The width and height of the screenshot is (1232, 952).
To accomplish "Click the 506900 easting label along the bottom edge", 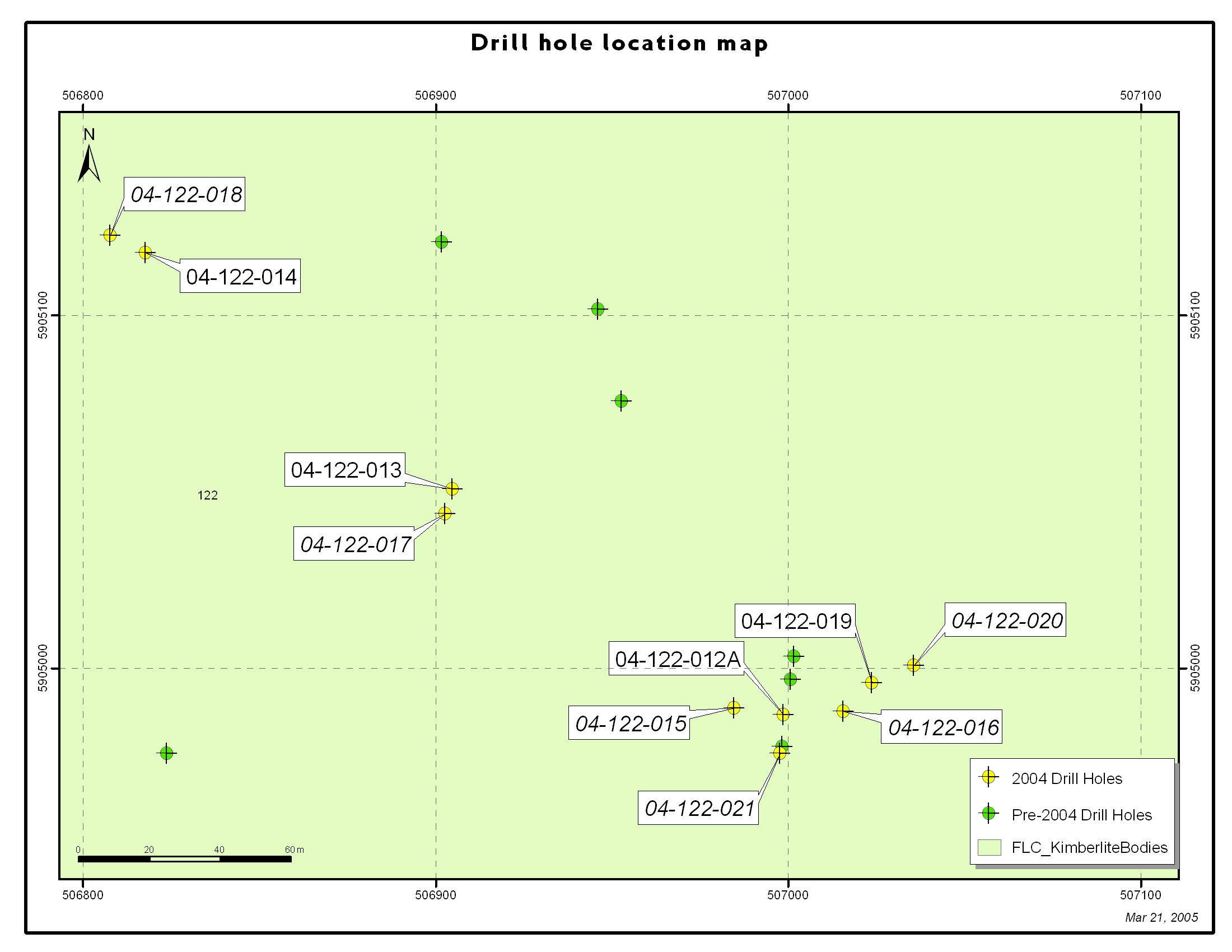I will 436,895.
